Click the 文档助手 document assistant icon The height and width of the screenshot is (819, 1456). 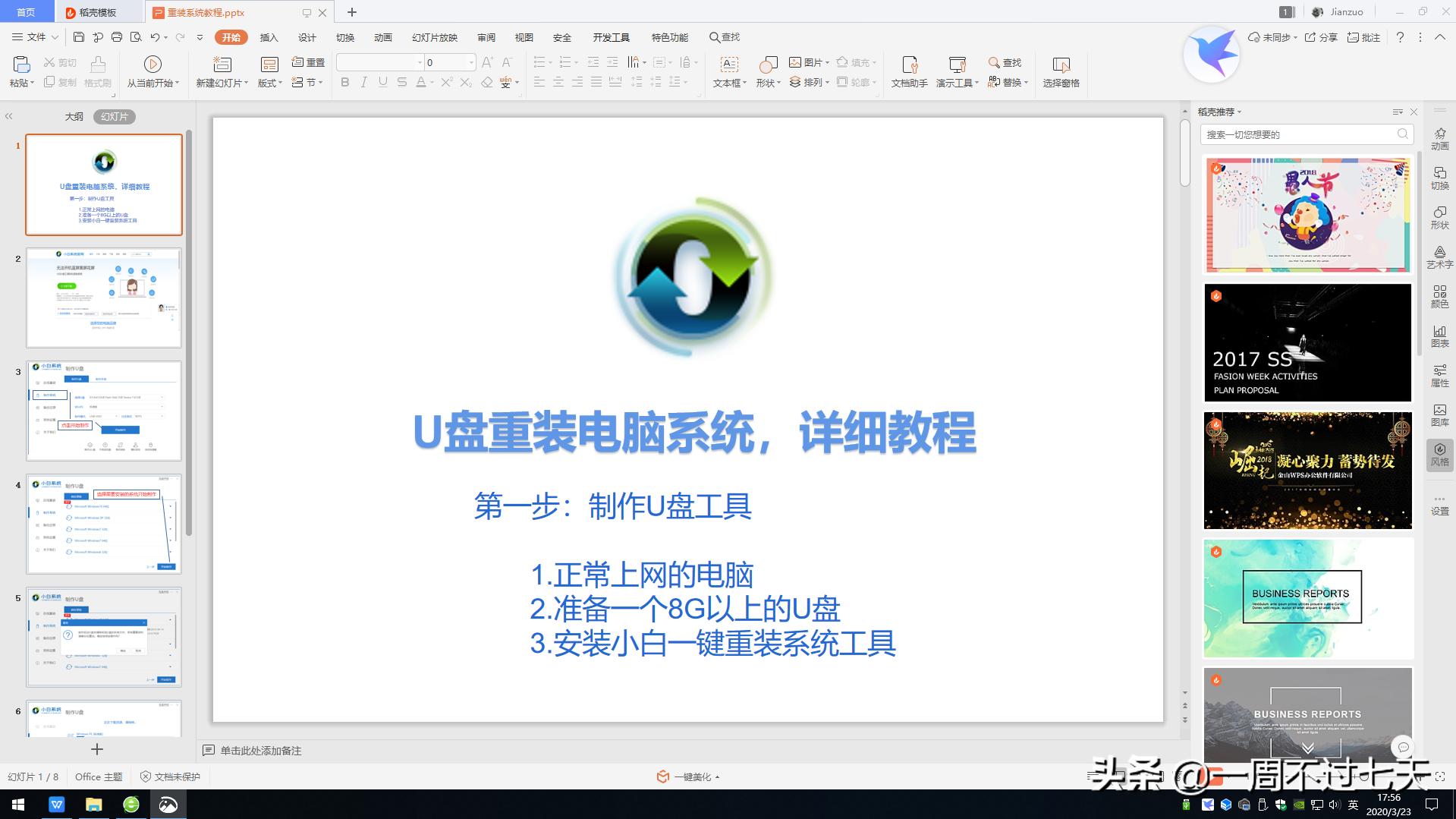click(x=908, y=72)
